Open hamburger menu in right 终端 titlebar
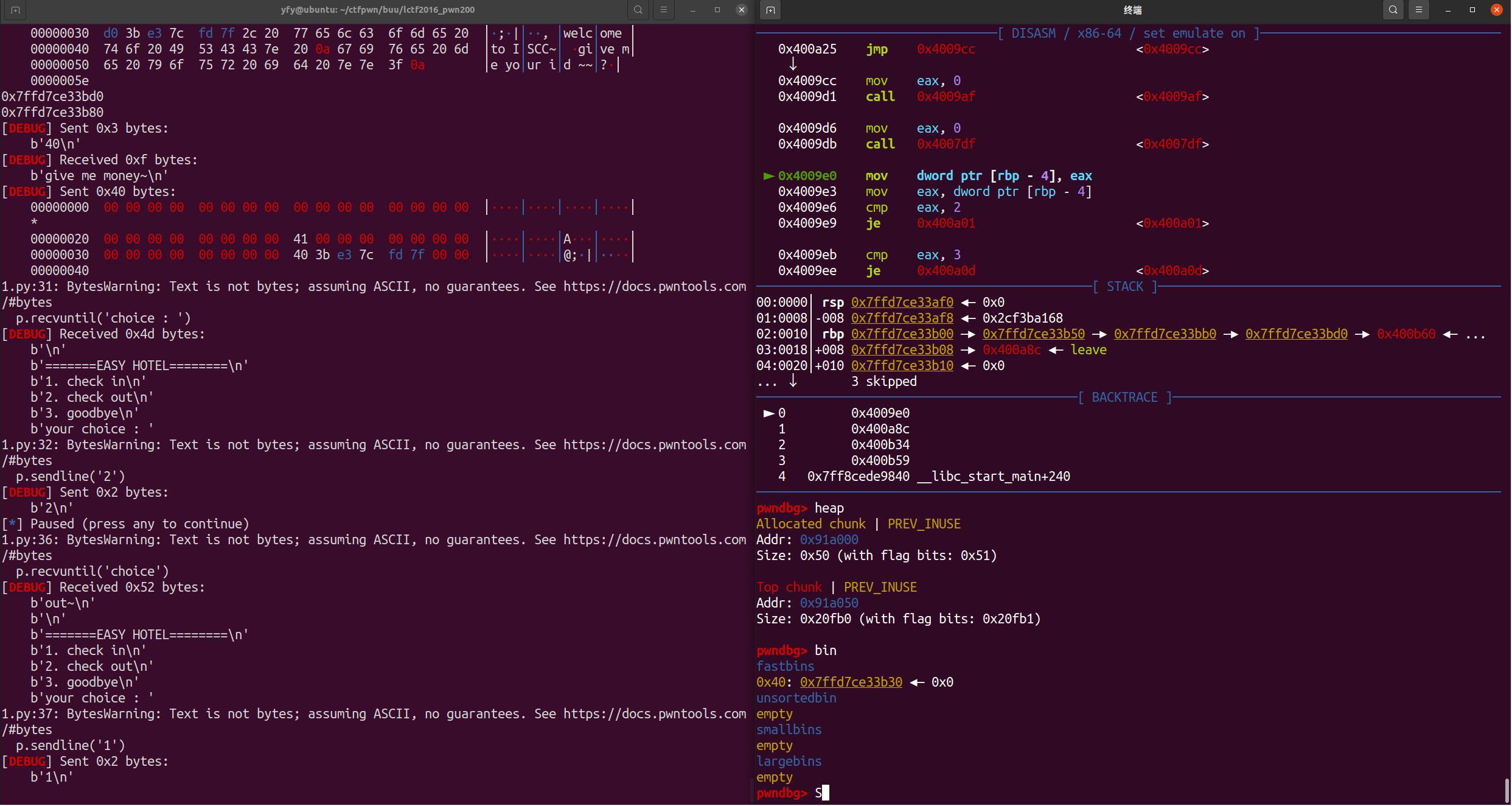 (x=1419, y=10)
